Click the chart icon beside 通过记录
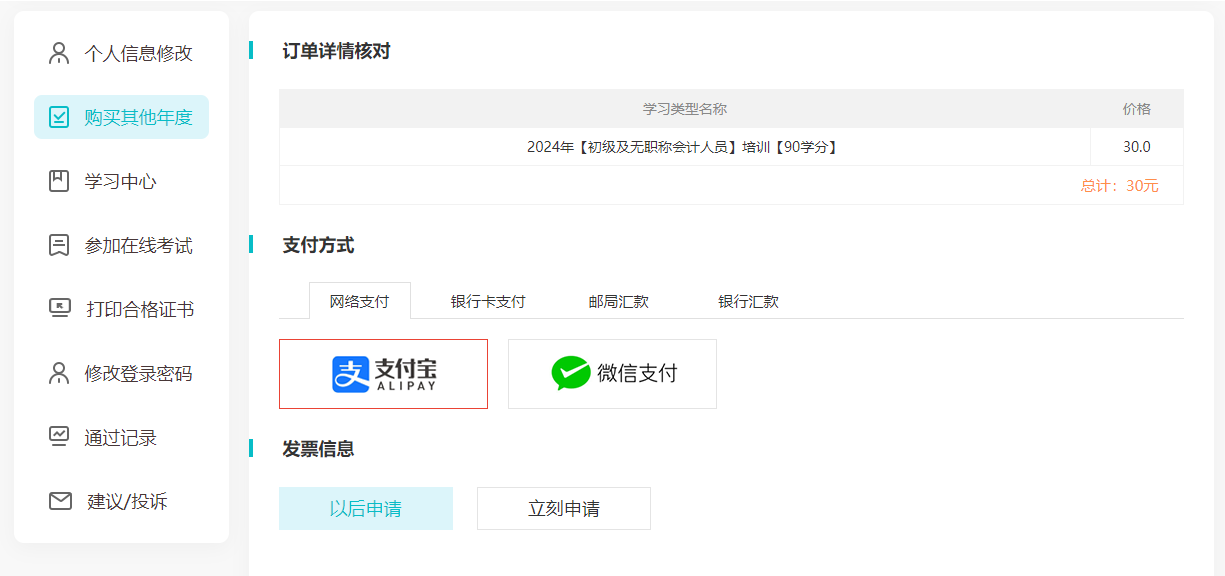1225x576 pixels. (x=59, y=437)
